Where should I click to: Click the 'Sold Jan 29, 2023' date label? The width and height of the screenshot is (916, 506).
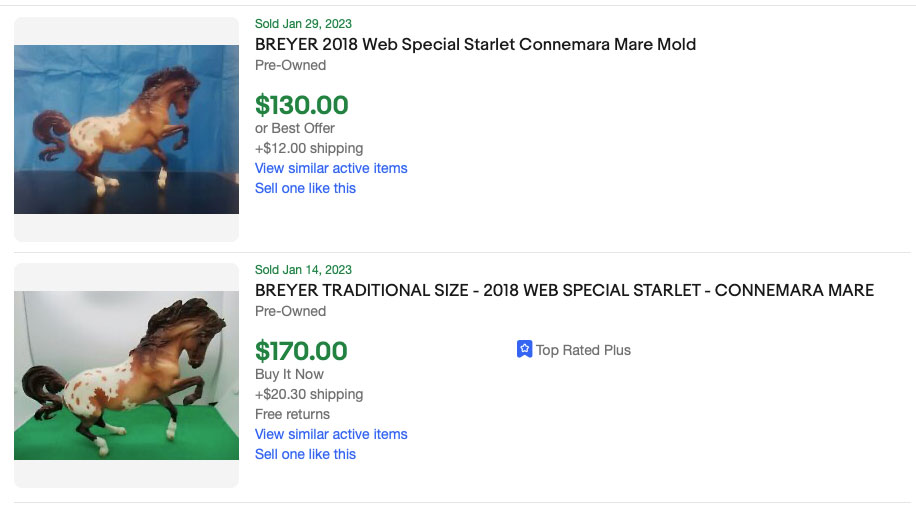click(x=303, y=24)
